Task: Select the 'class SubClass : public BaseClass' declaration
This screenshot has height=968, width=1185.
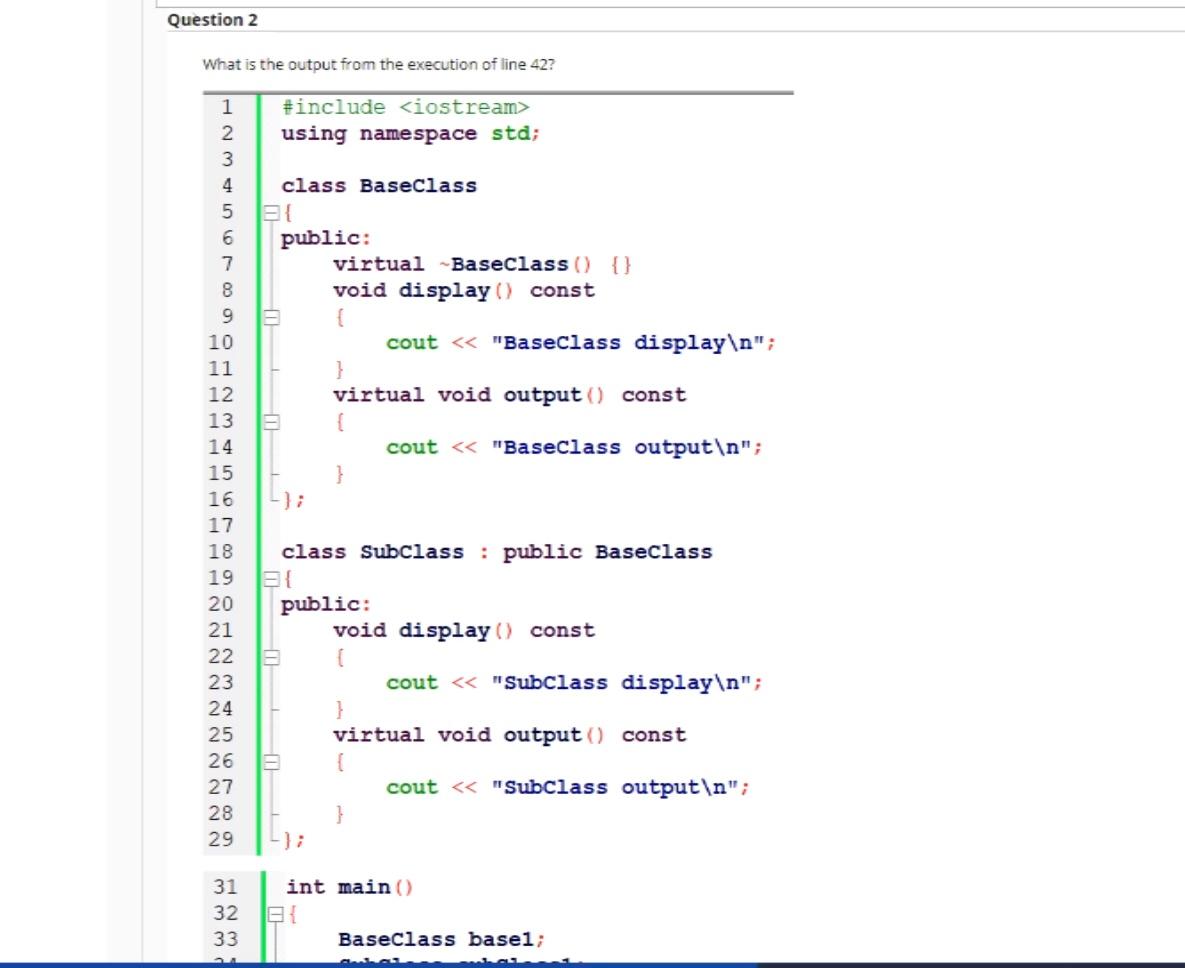Action: point(497,551)
